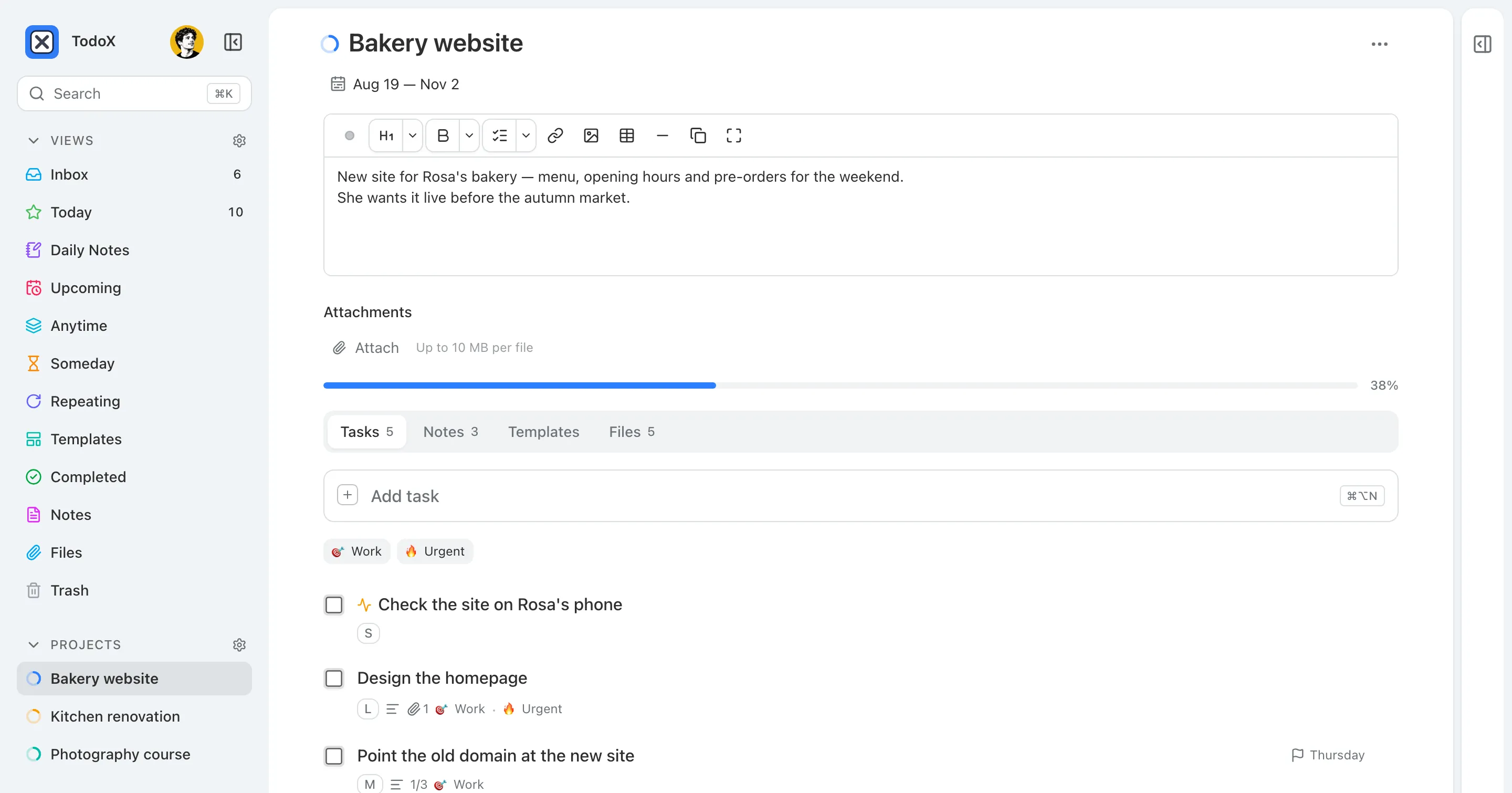The width and height of the screenshot is (1512, 793).
Task: Open the project Templates tab
Action: click(x=543, y=432)
